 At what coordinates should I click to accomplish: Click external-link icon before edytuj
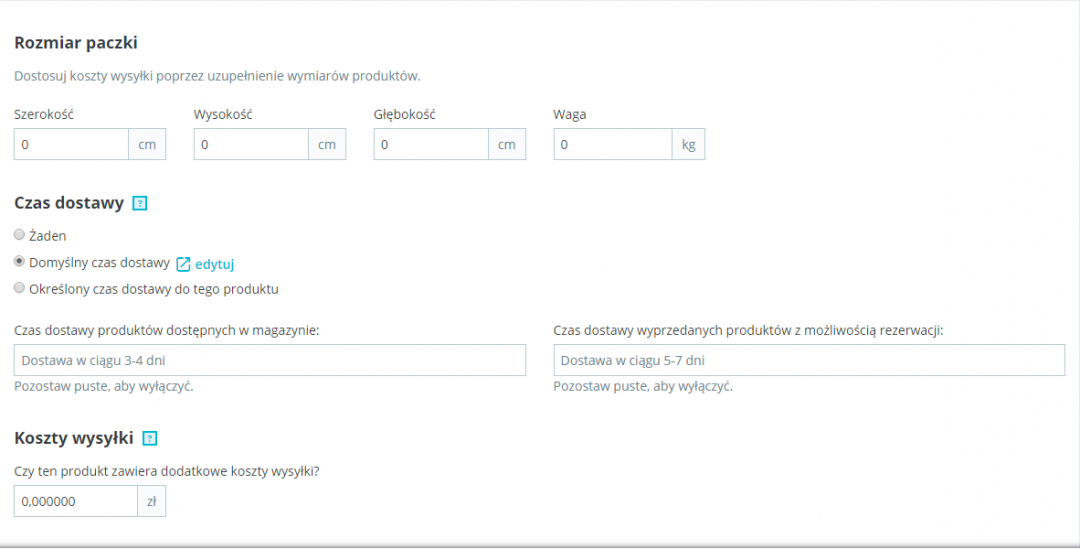click(183, 264)
